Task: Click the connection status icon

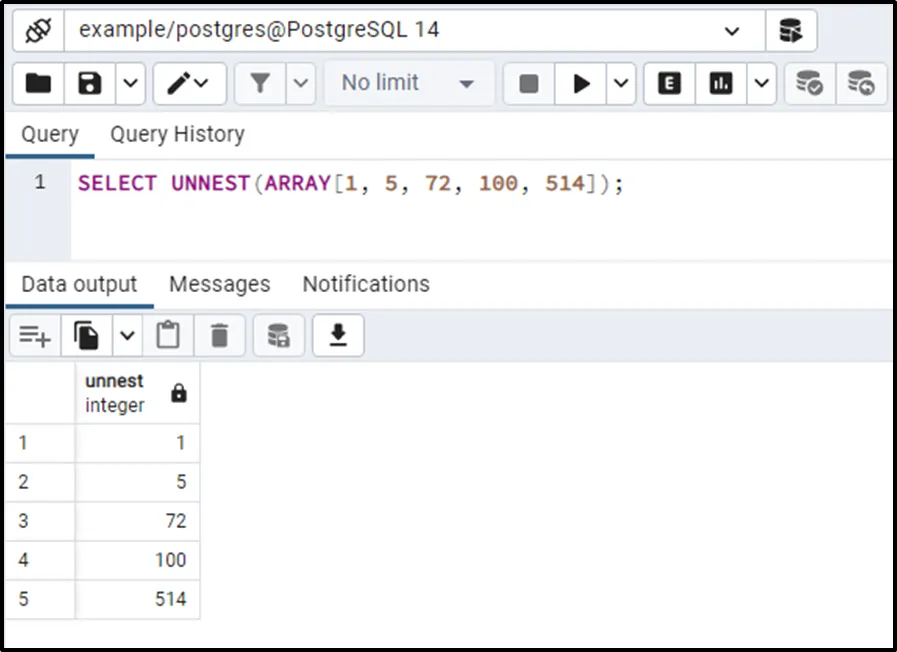Action: click(x=38, y=30)
